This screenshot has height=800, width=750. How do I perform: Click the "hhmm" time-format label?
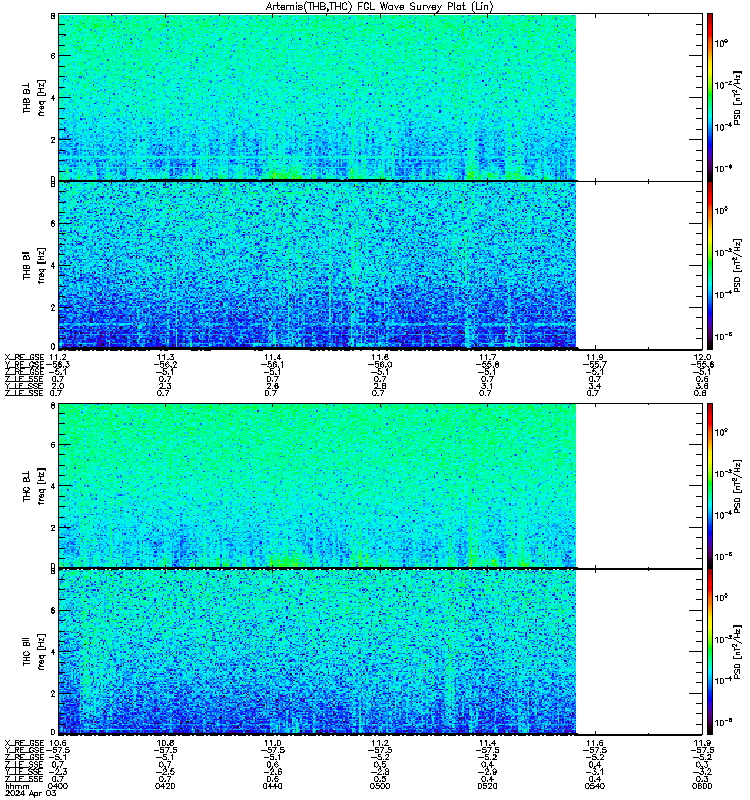(x=17, y=786)
